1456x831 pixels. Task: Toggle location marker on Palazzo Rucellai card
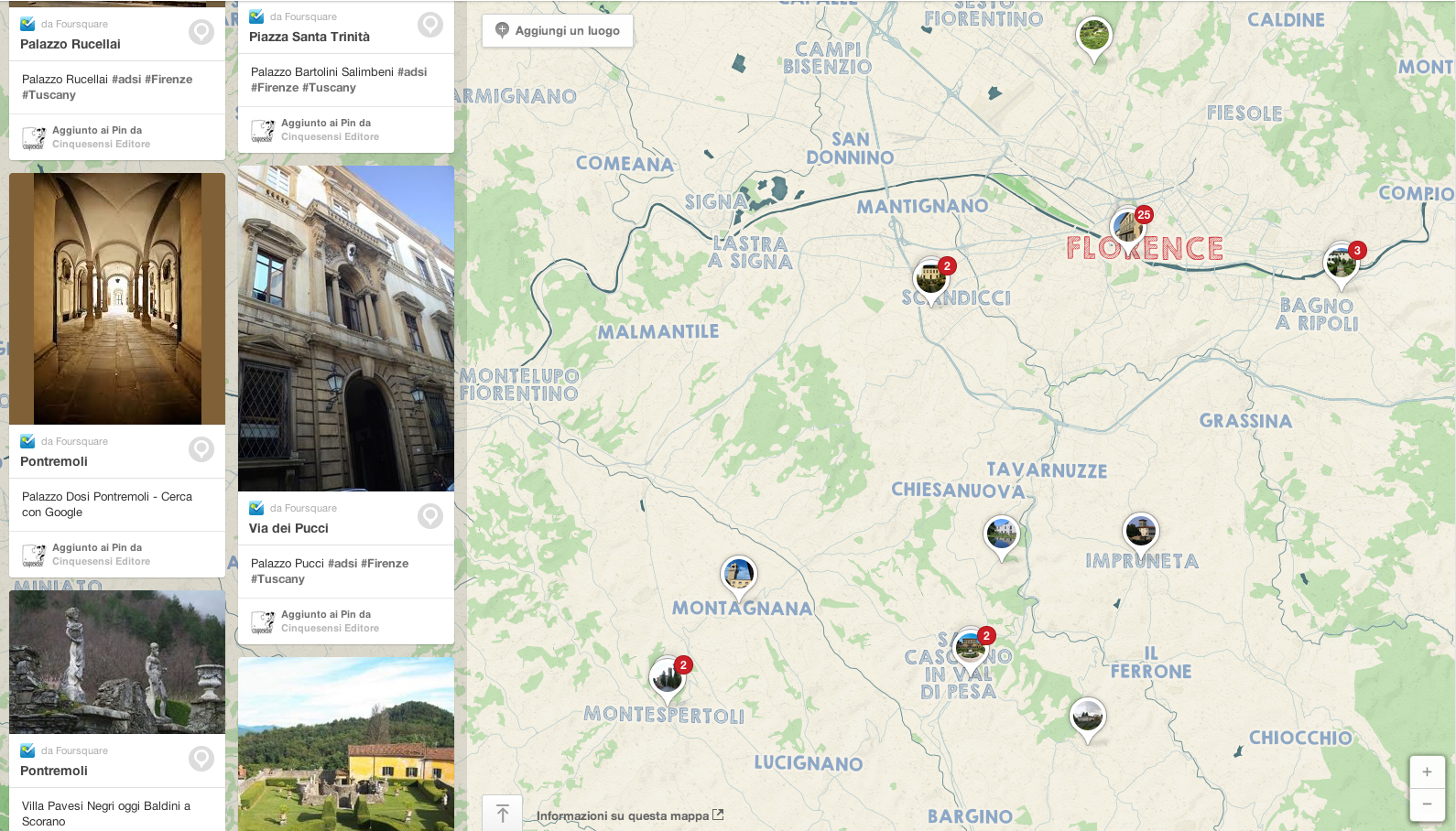coord(201,33)
